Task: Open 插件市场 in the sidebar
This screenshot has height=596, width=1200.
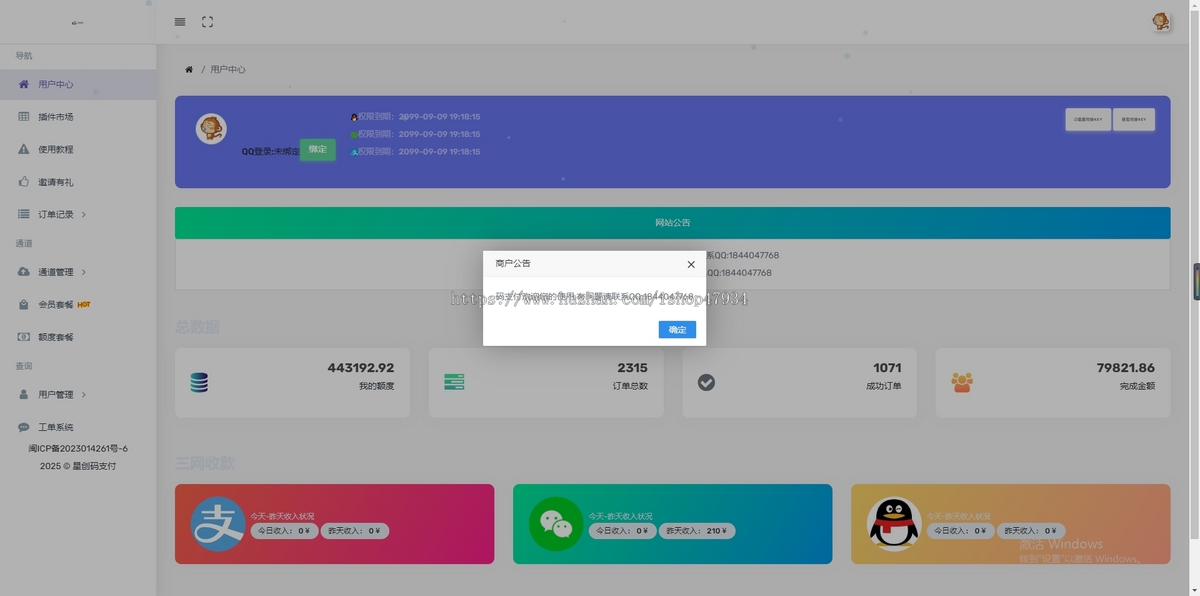Action: tap(55, 117)
